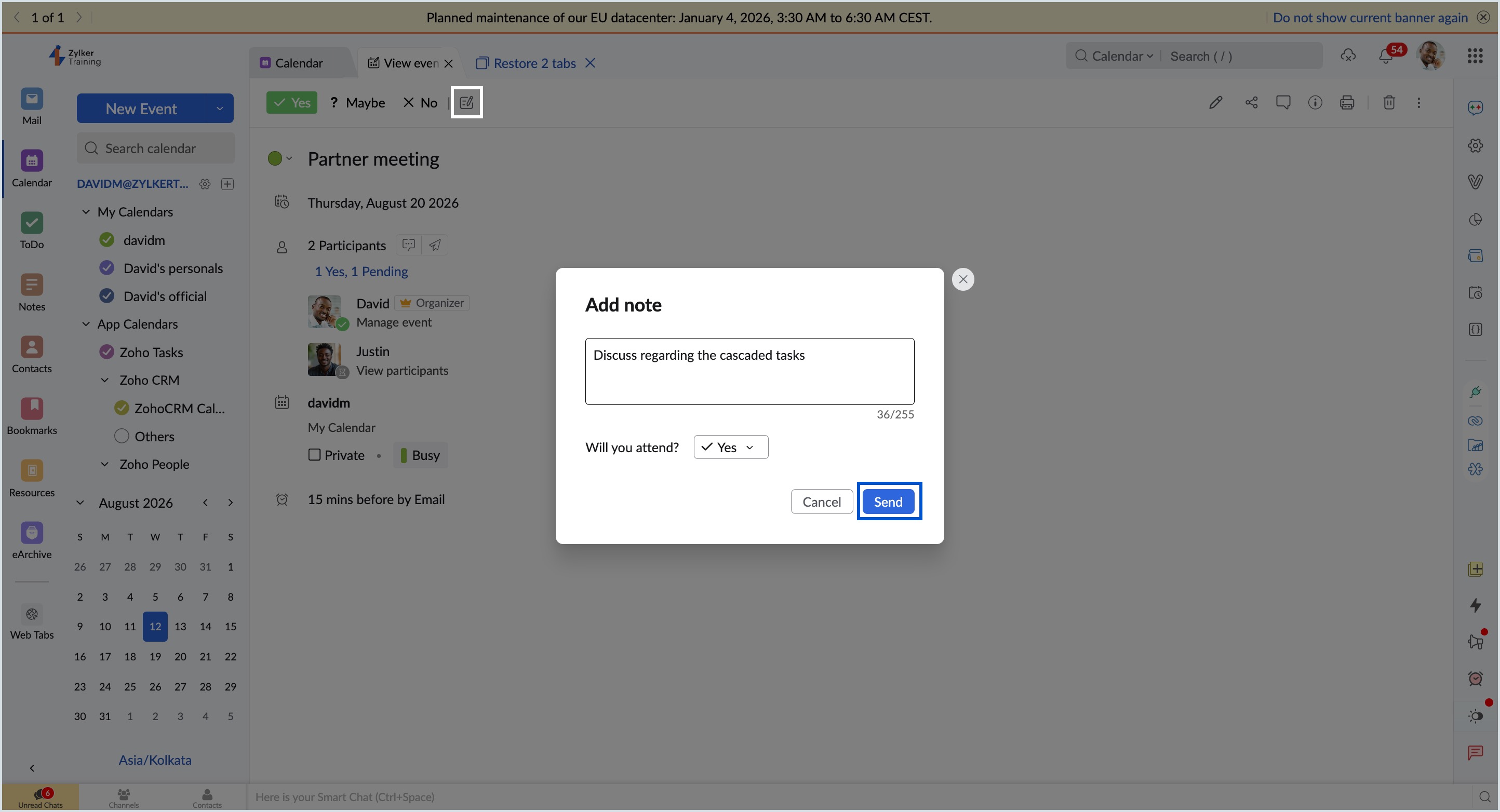The image size is (1500, 812).
Task: Click the add note icon beside No
Action: [466, 102]
